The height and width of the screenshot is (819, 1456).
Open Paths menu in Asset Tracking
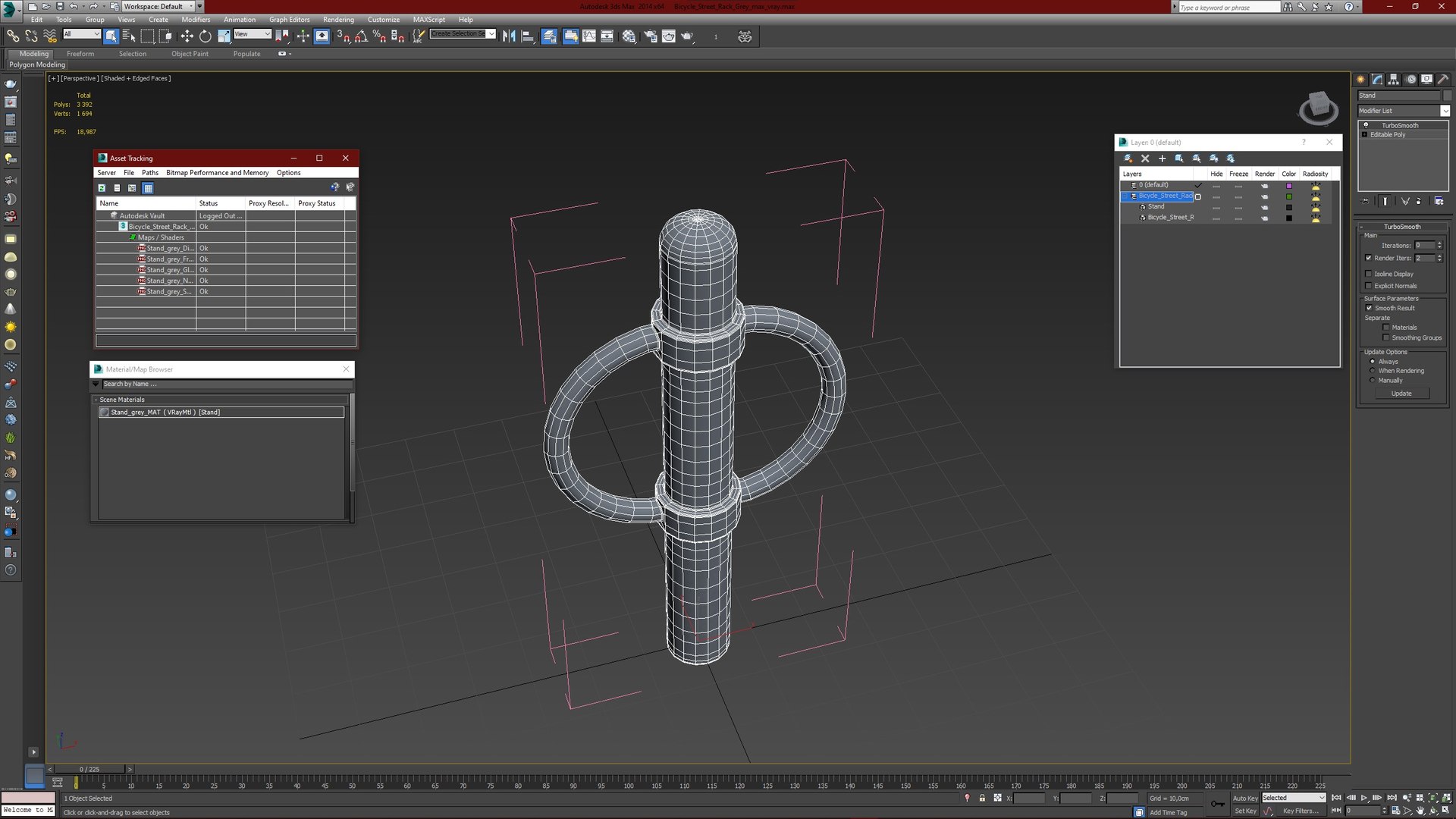tap(150, 173)
